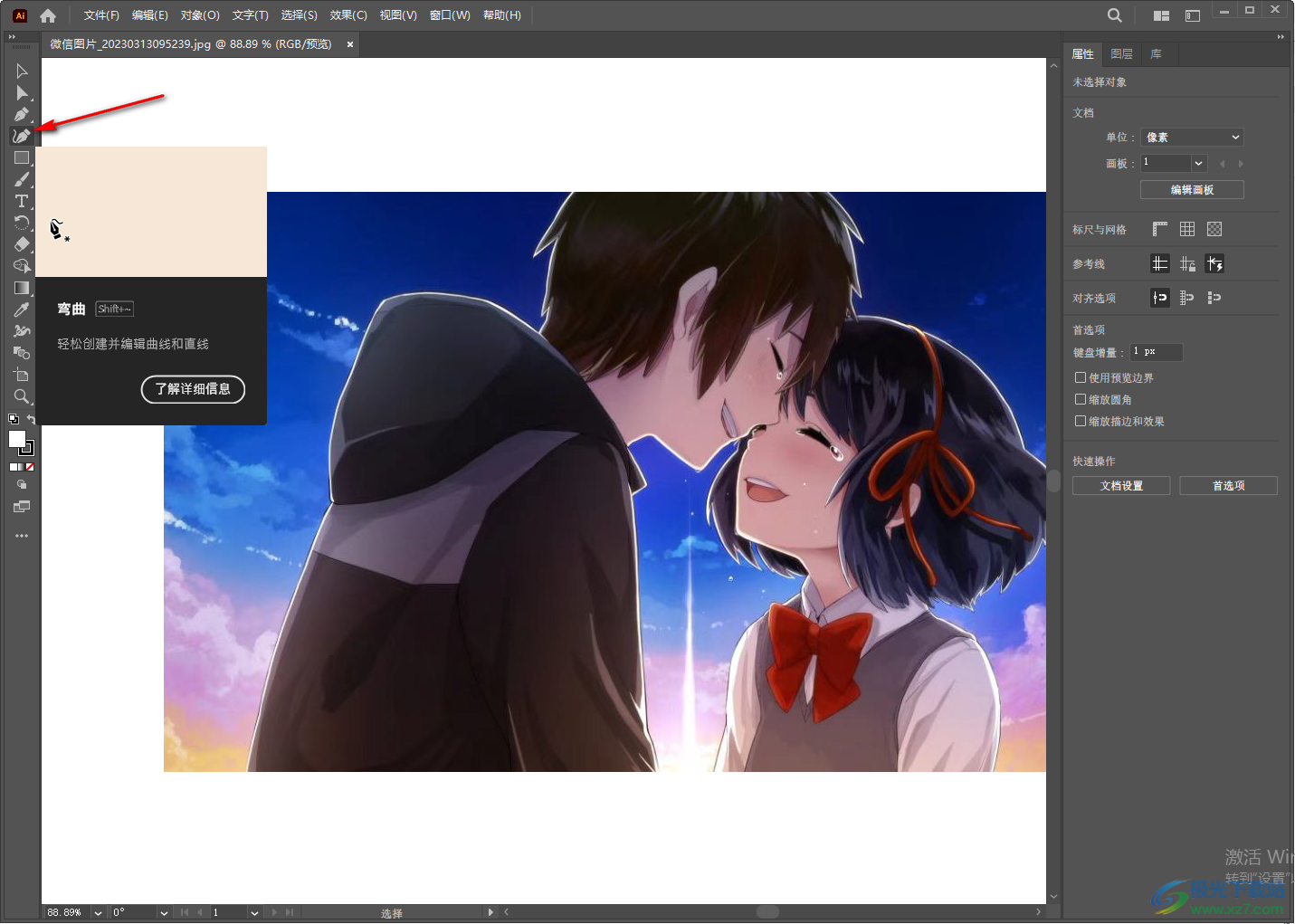
Task: Open the 编辑(E) menu
Action: (x=150, y=15)
